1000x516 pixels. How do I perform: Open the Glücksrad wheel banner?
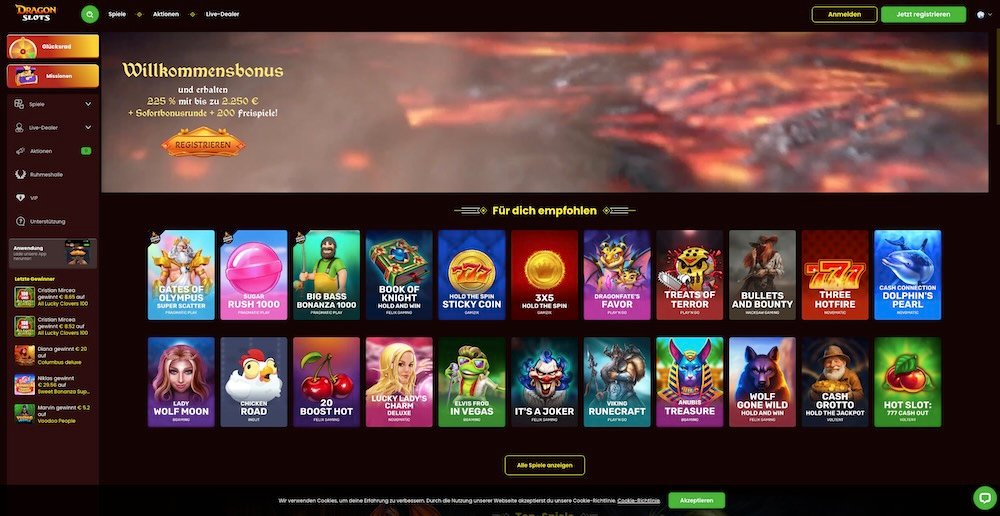click(53, 47)
